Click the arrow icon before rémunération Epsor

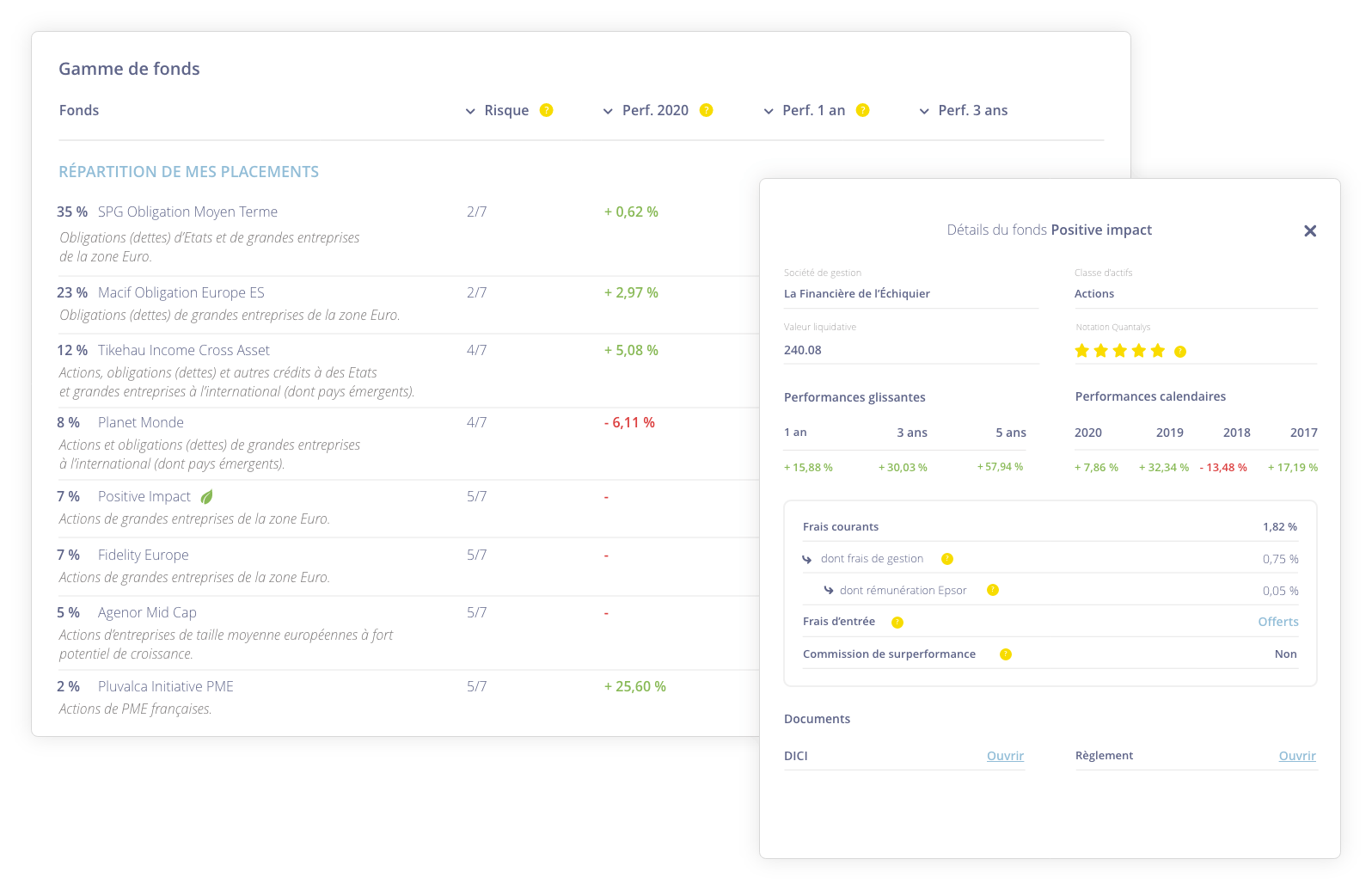tap(829, 590)
